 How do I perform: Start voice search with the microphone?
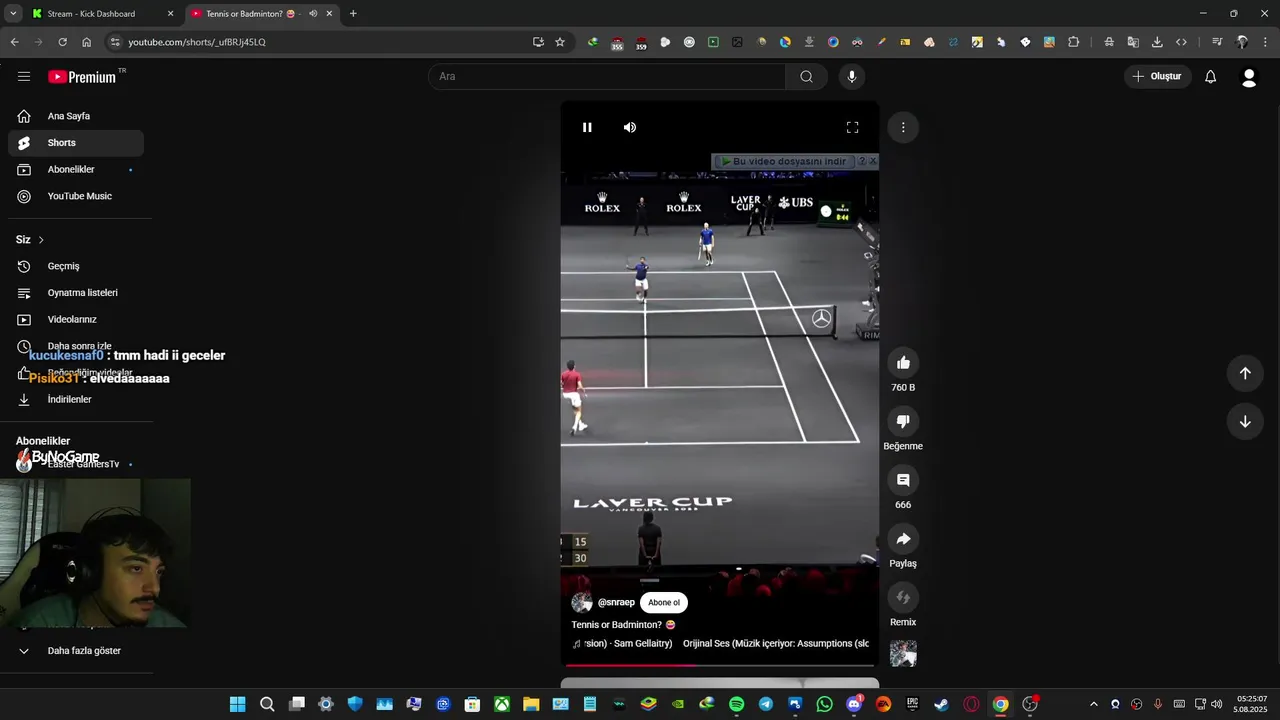[852, 76]
